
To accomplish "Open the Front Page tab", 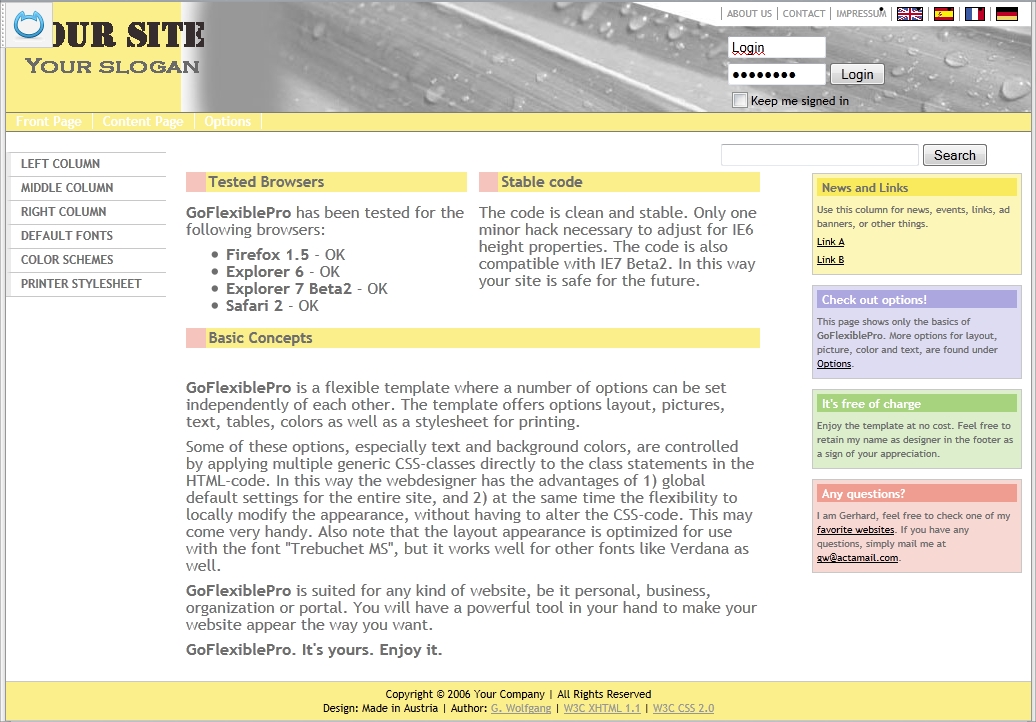I will tap(49, 122).
